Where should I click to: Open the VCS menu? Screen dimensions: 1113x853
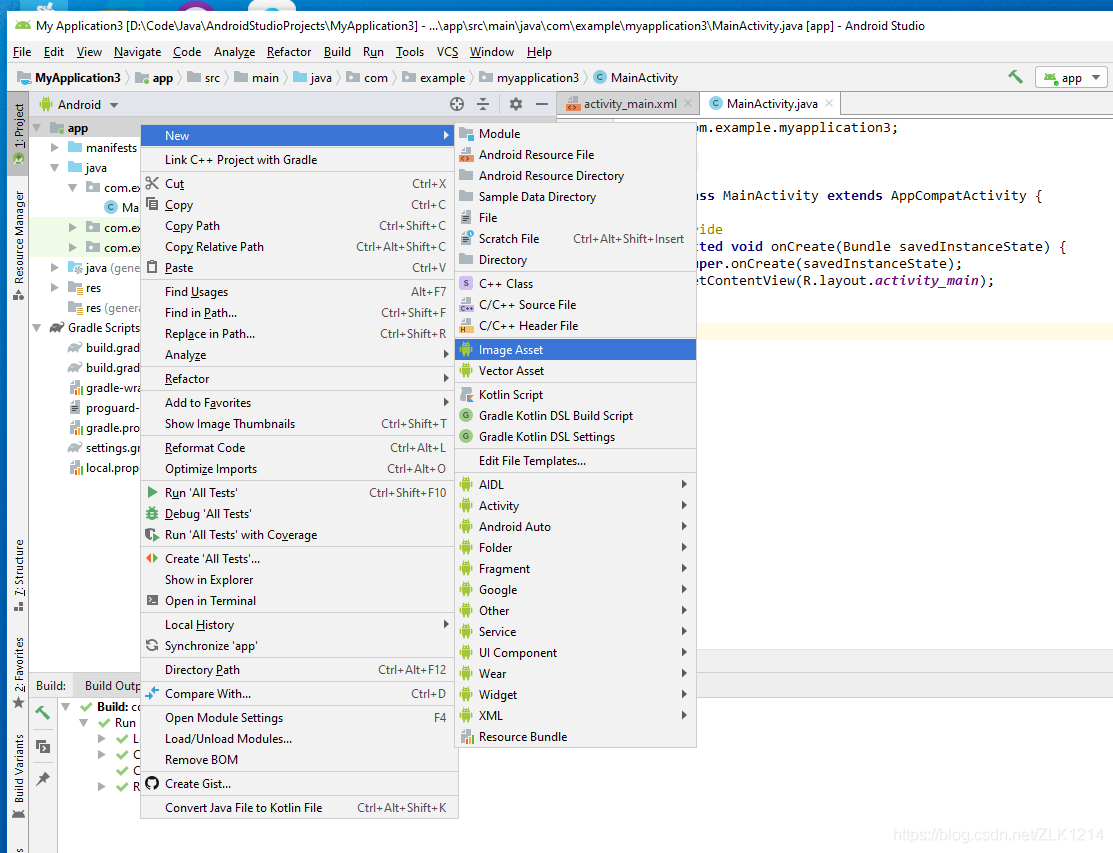tap(447, 52)
